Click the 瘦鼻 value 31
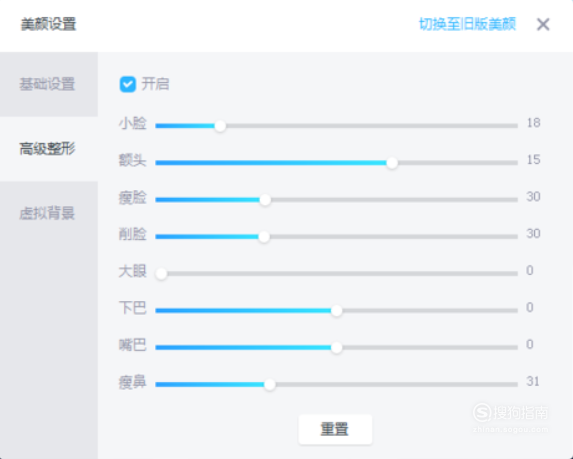Image resolution: width=573 pixels, height=459 pixels. coord(533,382)
